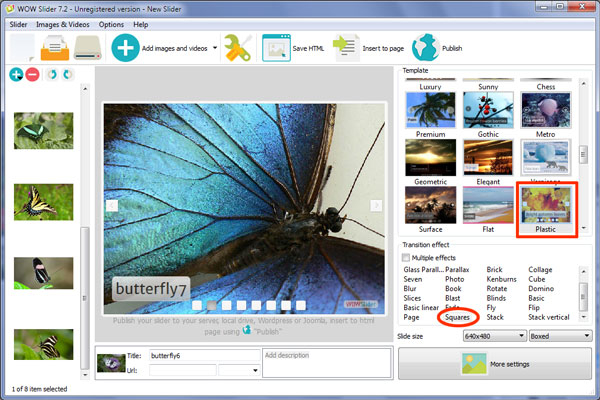
Task: Choose the Cube transition effect
Action: [537, 279]
